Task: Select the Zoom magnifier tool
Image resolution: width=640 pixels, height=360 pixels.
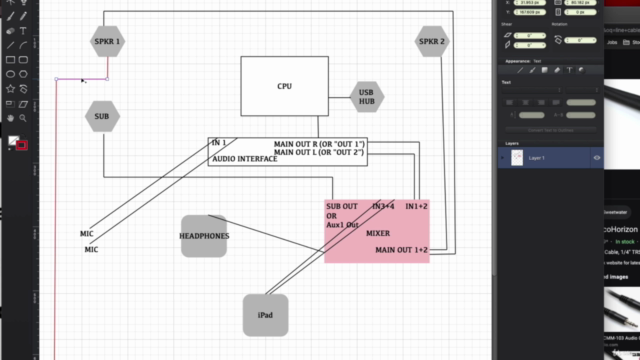Action: (x=23, y=118)
